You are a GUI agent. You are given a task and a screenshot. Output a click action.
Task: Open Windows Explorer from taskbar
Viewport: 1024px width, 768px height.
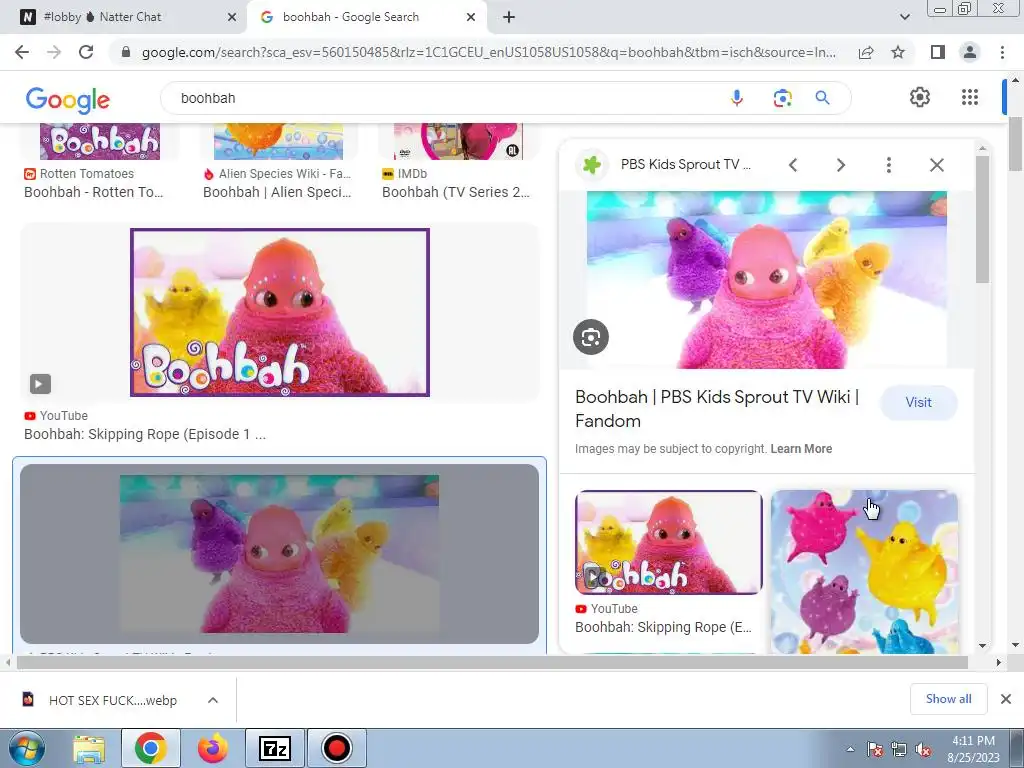(x=89, y=748)
